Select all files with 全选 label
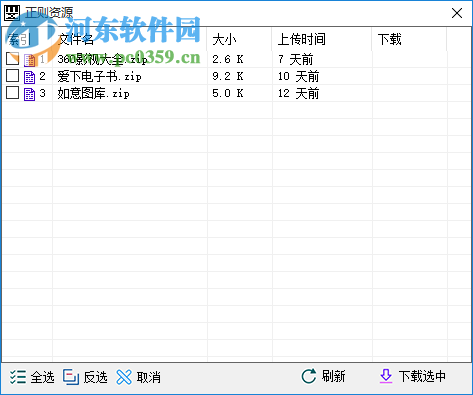 coord(42,377)
